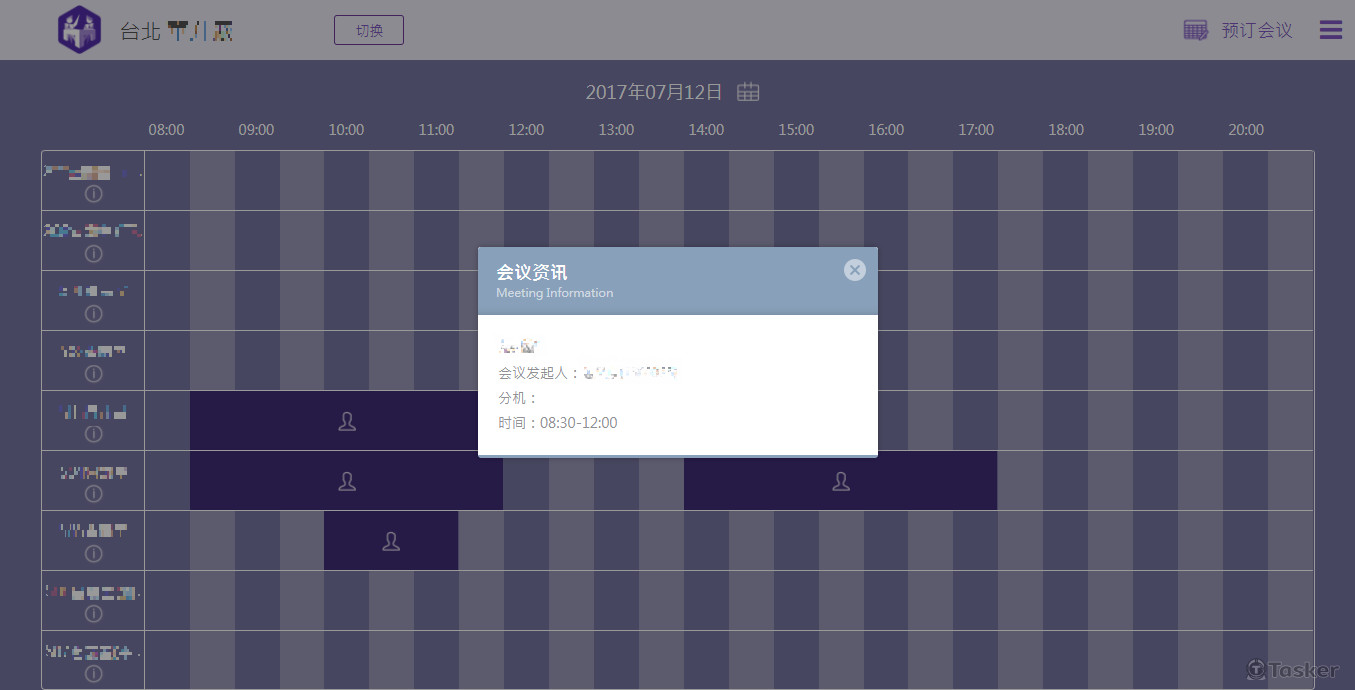Click the 13:00 time header
This screenshot has height=690, width=1355.
[x=616, y=130]
